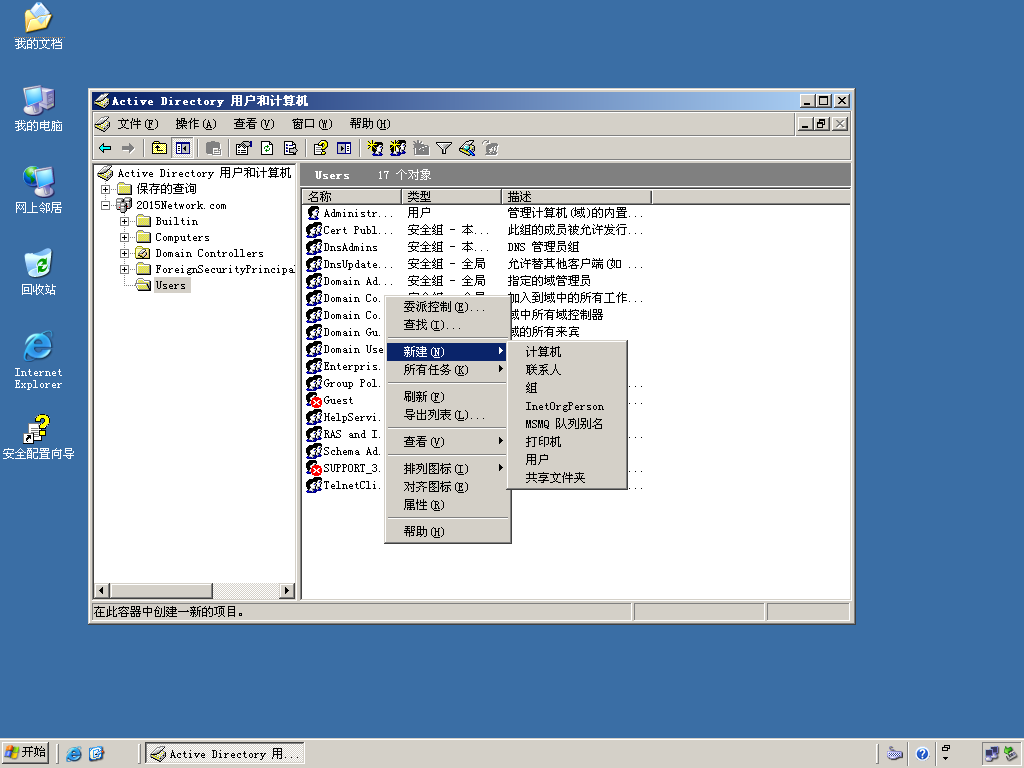Choose 委派控制(E)... from context menu
The height and width of the screenshot is (768, 1024).
pyautogui.click(x=447, y=306)
